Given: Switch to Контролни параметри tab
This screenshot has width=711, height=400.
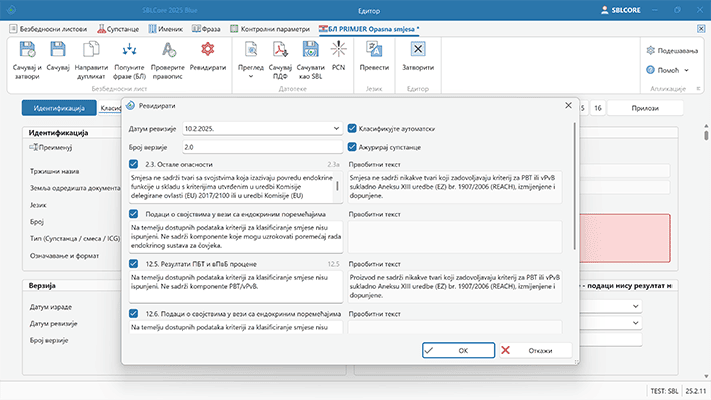Looking at the screenshot, I should coord(270,29).
